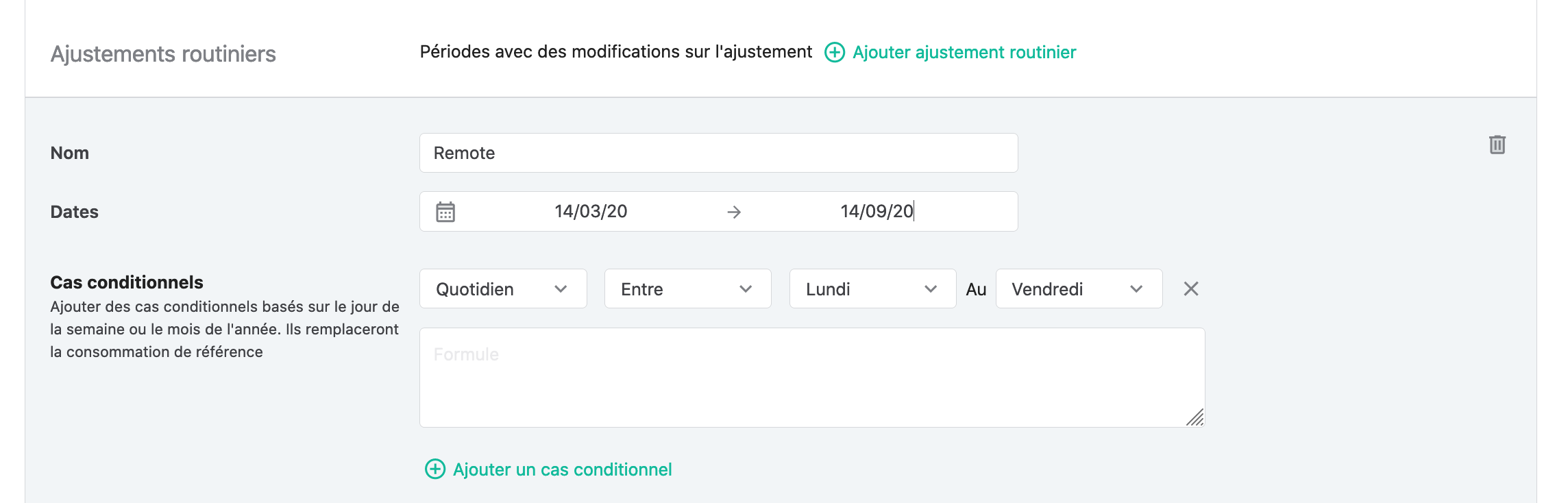1568x503 pixels.
Task: Focus the Nom field containing Remote
Action: [718, 153]
